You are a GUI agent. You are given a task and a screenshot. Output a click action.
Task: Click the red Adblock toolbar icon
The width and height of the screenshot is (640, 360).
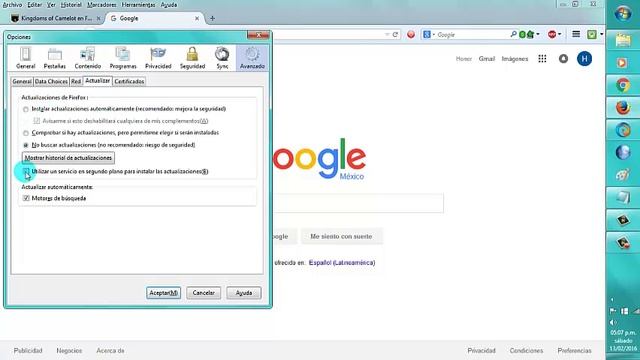pos(552,35)
